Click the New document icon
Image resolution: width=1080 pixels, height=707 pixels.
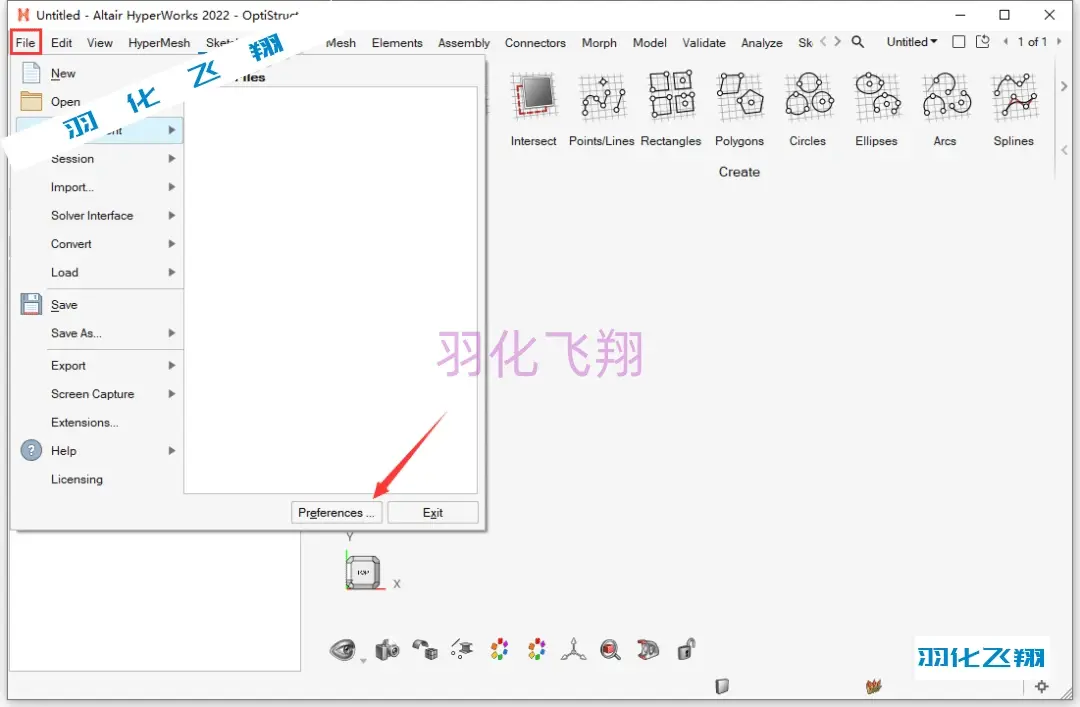tap(31, 73)
